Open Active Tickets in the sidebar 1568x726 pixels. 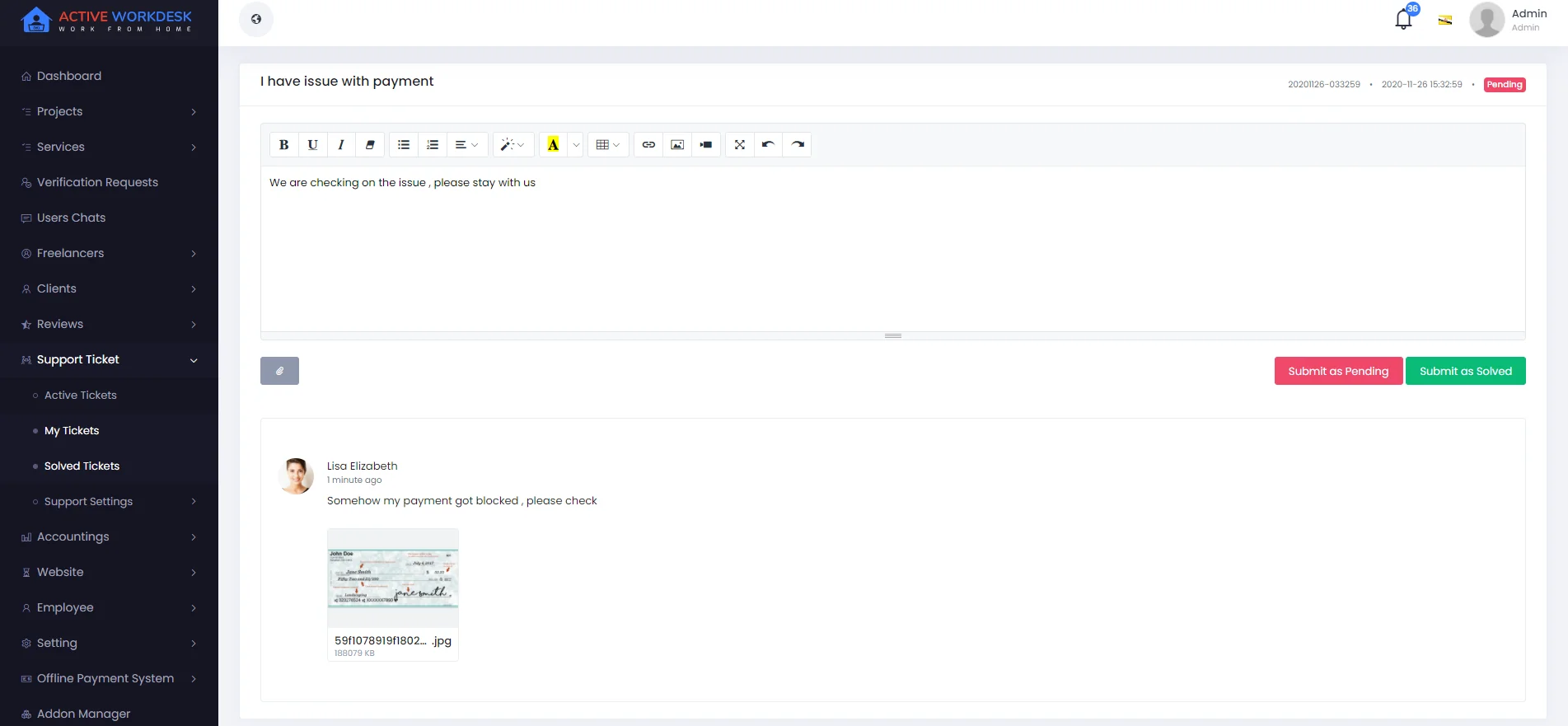pos(81,396)
